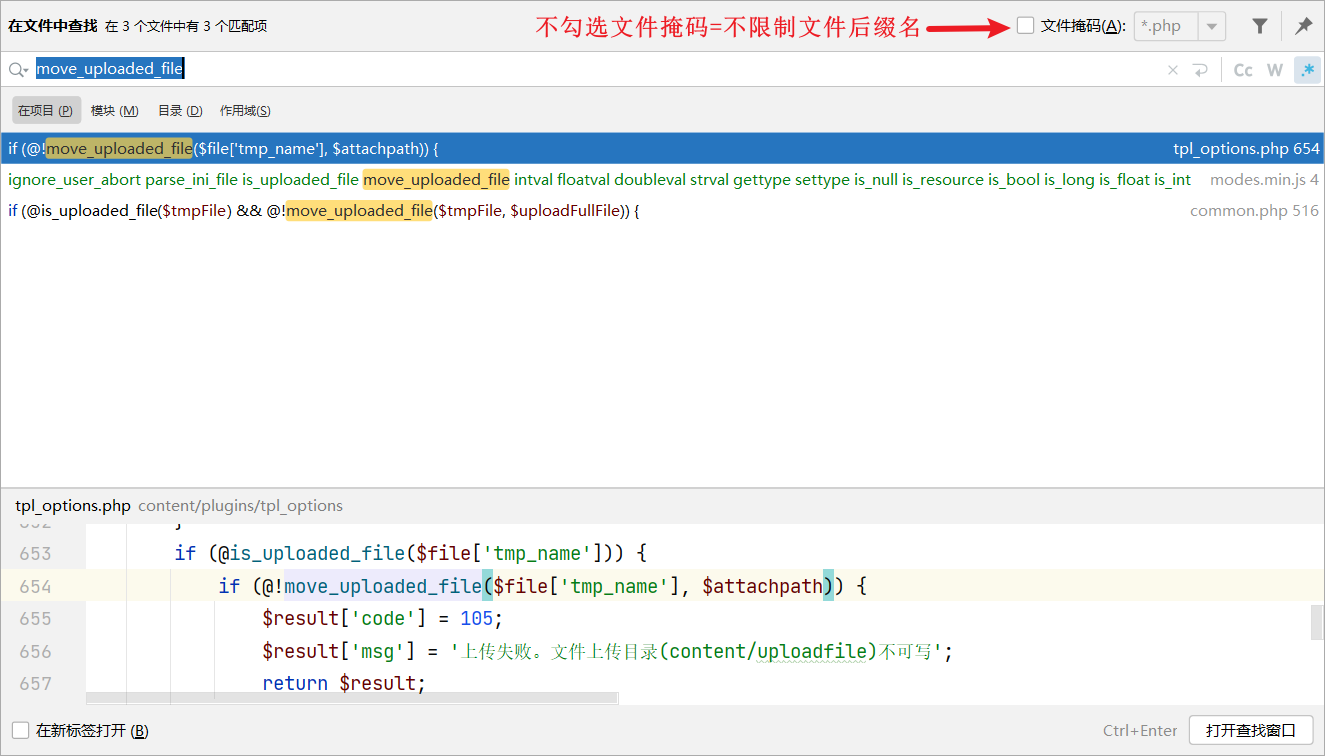The width and height of the screenshot is (1325, 756).
Task: Toggle the Cc match case option
Action: 1243,70
